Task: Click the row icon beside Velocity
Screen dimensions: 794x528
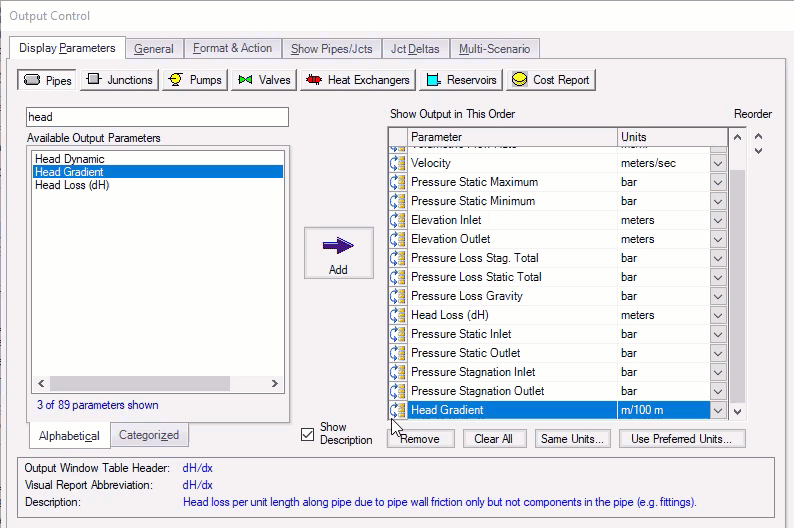Action: tap(398, 163)
